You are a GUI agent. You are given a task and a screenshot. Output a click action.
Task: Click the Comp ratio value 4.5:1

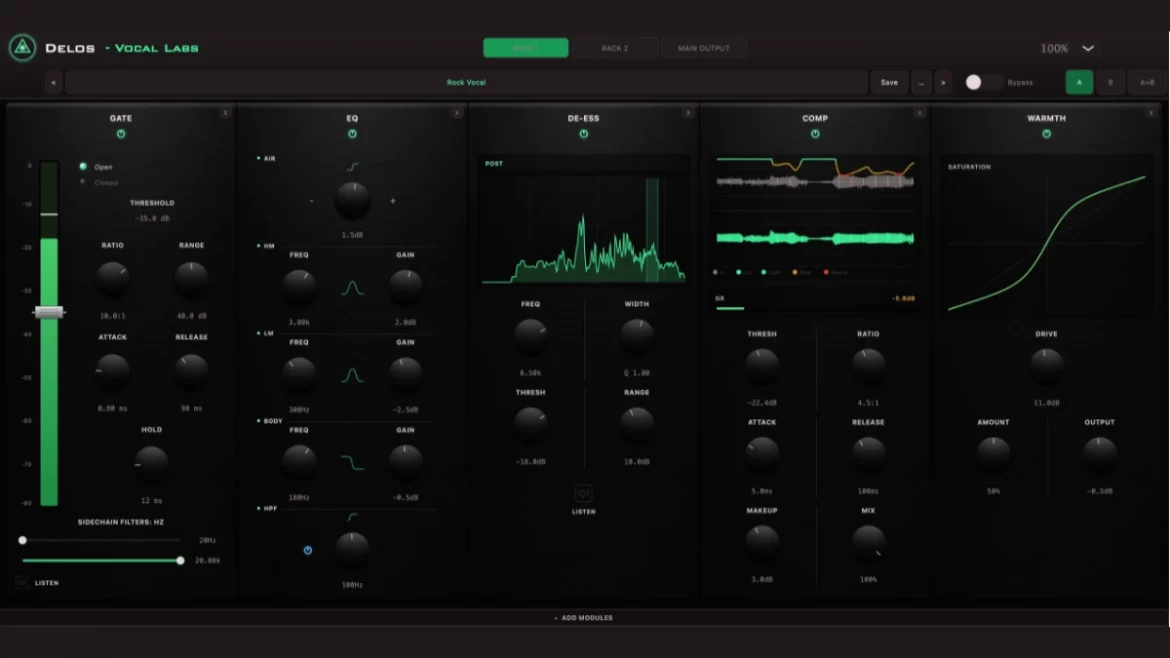(x=868, y=403)
